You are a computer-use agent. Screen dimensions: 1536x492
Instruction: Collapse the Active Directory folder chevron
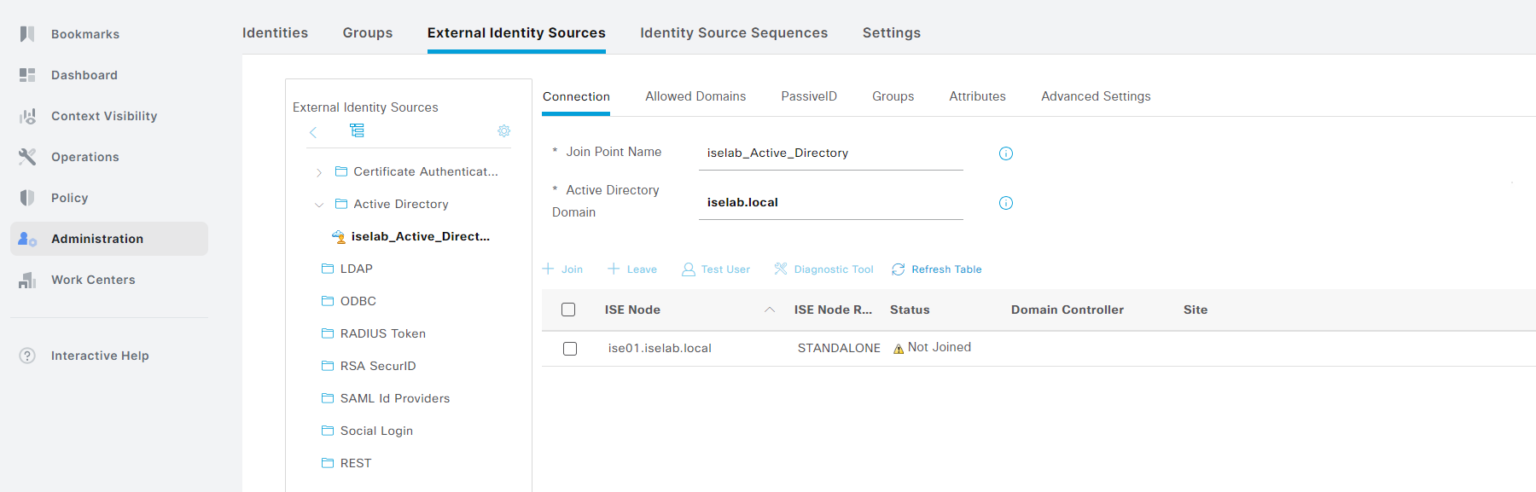[319, 204]
